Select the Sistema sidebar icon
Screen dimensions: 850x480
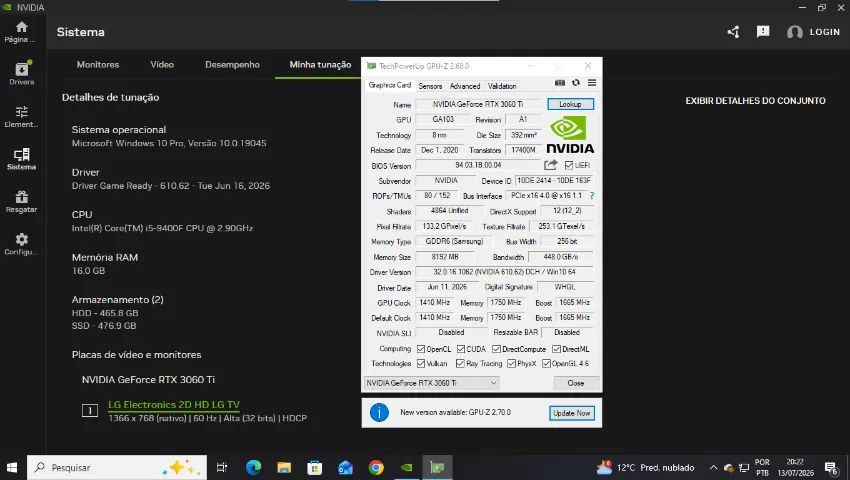click(x=22, y=155)
